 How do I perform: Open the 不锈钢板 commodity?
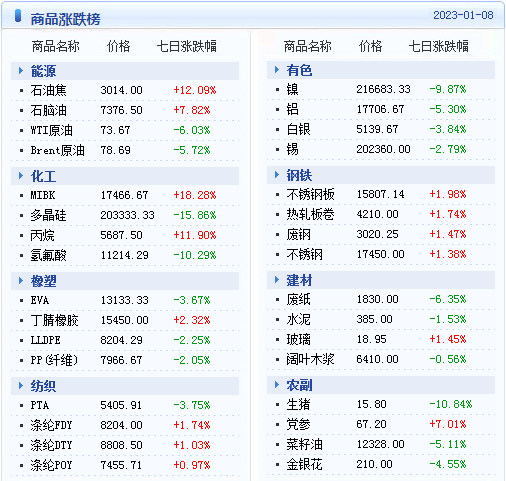[x=310, y=194]
